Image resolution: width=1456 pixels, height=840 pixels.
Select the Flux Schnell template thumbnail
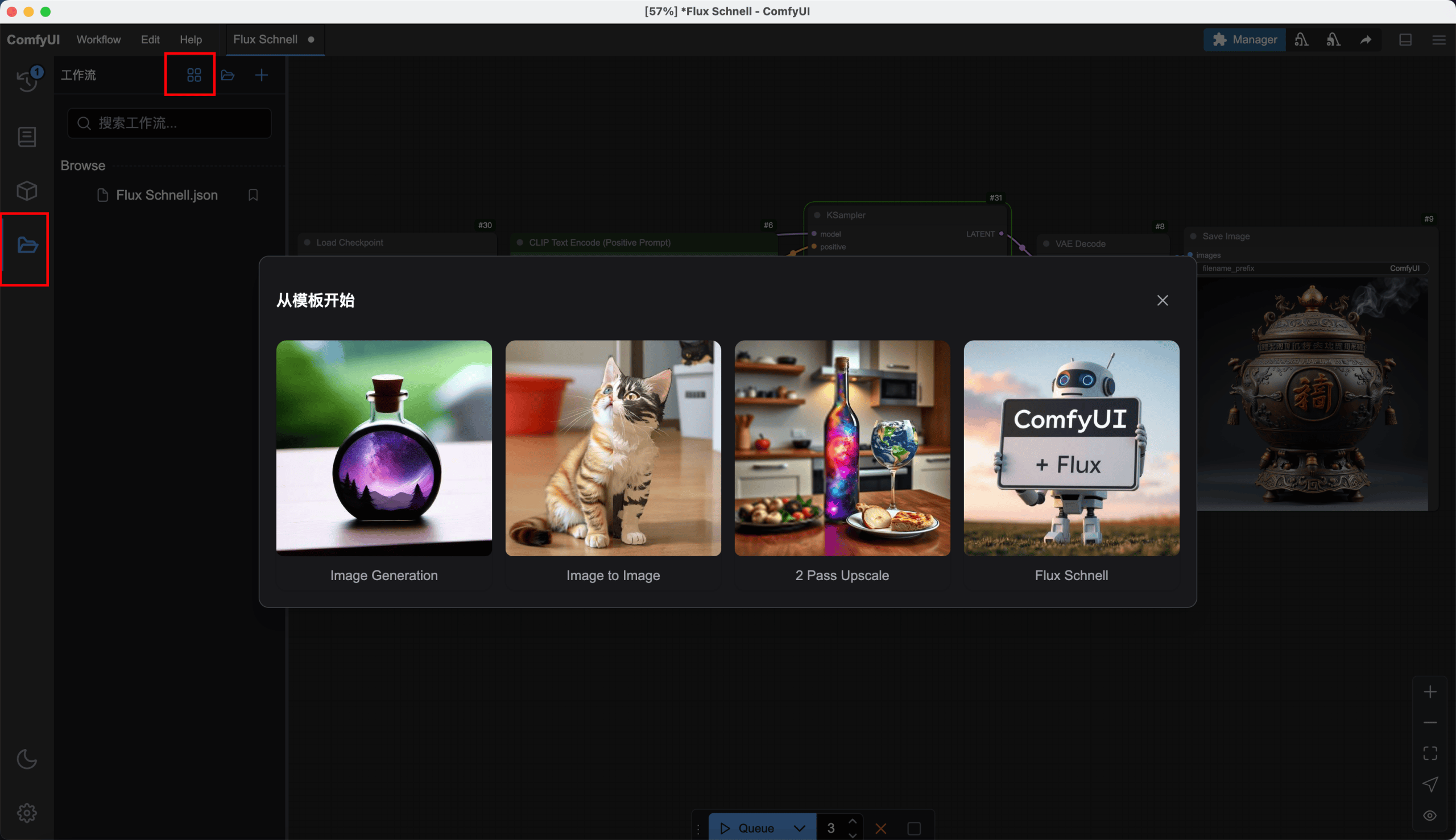click(1071, 448)
